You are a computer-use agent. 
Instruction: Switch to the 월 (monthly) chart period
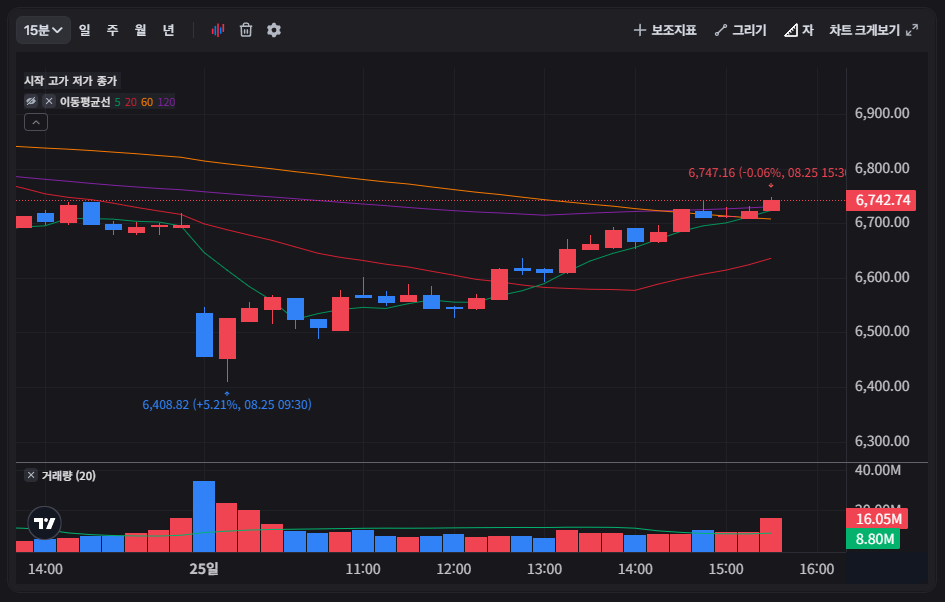140,30
